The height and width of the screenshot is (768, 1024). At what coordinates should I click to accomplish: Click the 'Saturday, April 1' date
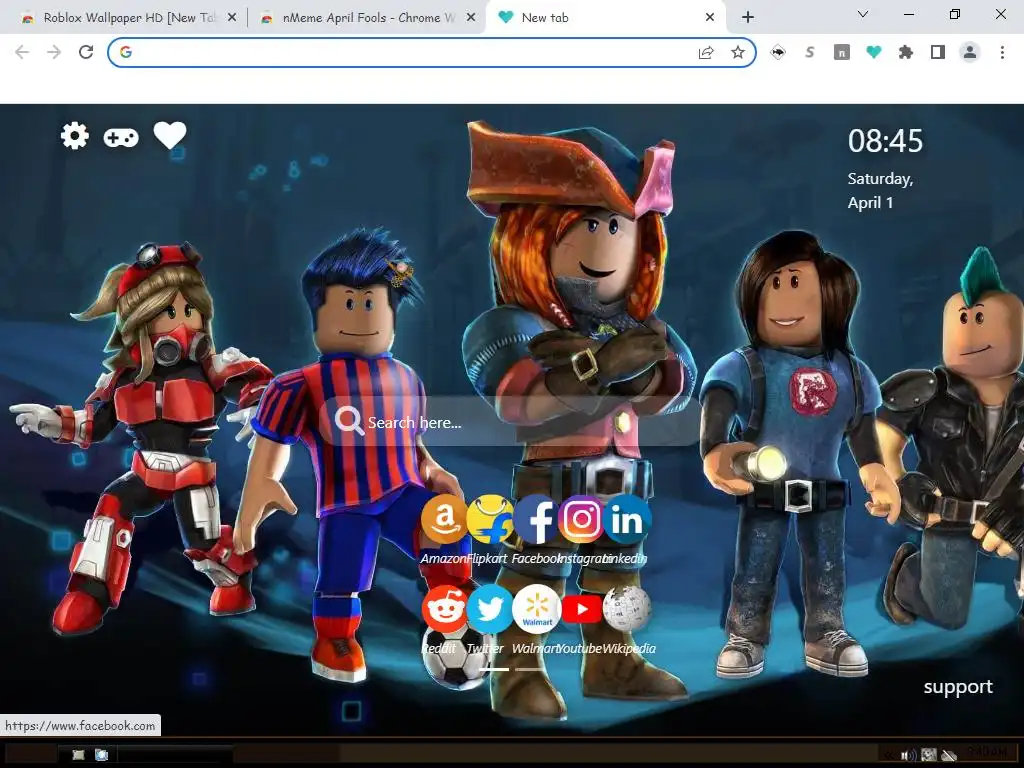tap(880, 191)
